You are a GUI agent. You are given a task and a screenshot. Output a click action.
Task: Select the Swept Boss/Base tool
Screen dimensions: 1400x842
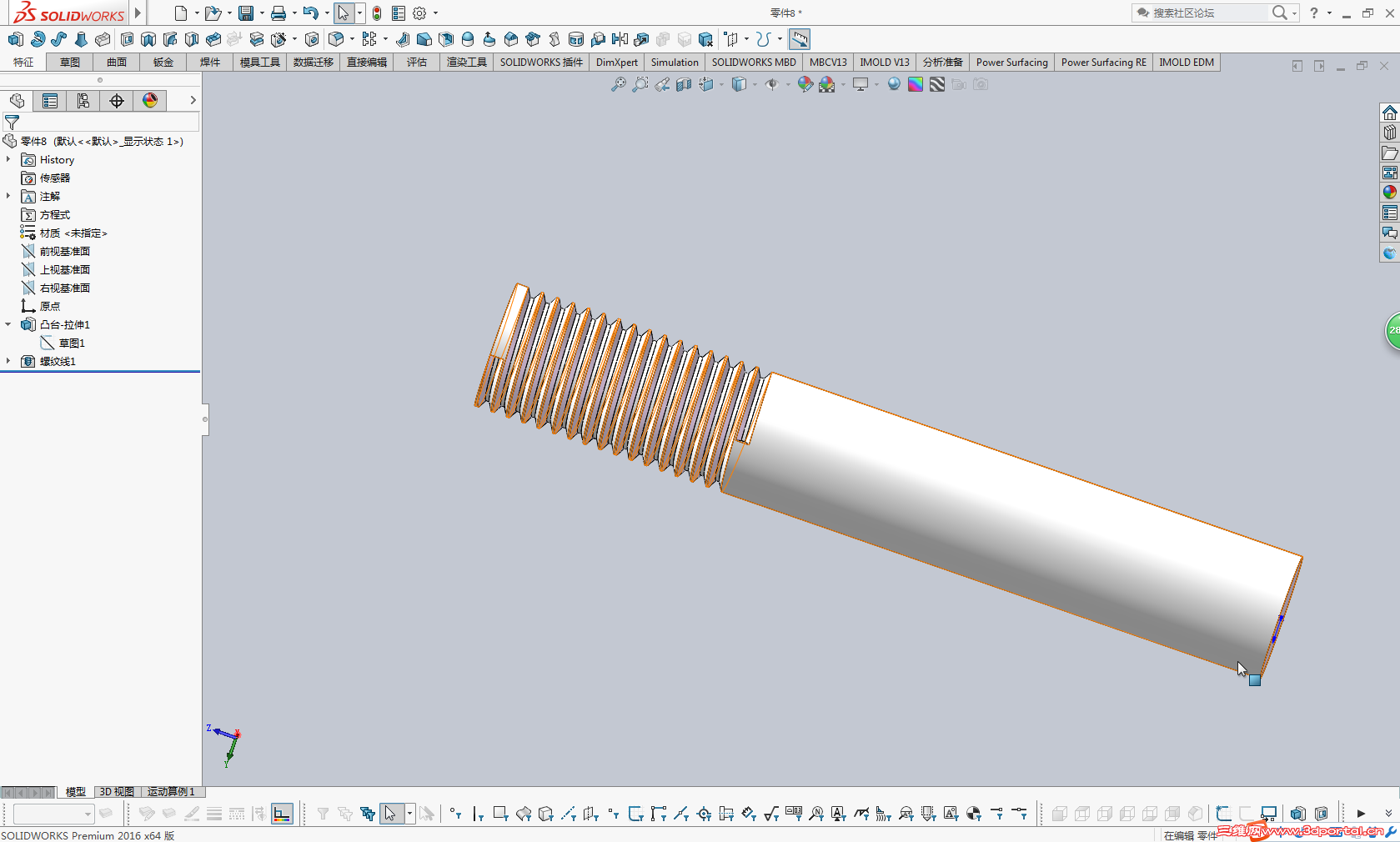coord(59,39)
